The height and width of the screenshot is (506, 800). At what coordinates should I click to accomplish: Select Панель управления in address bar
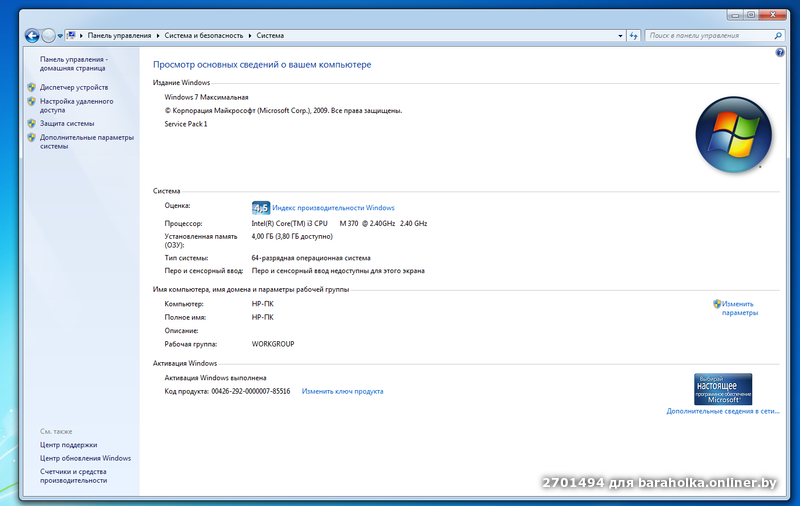119,36
